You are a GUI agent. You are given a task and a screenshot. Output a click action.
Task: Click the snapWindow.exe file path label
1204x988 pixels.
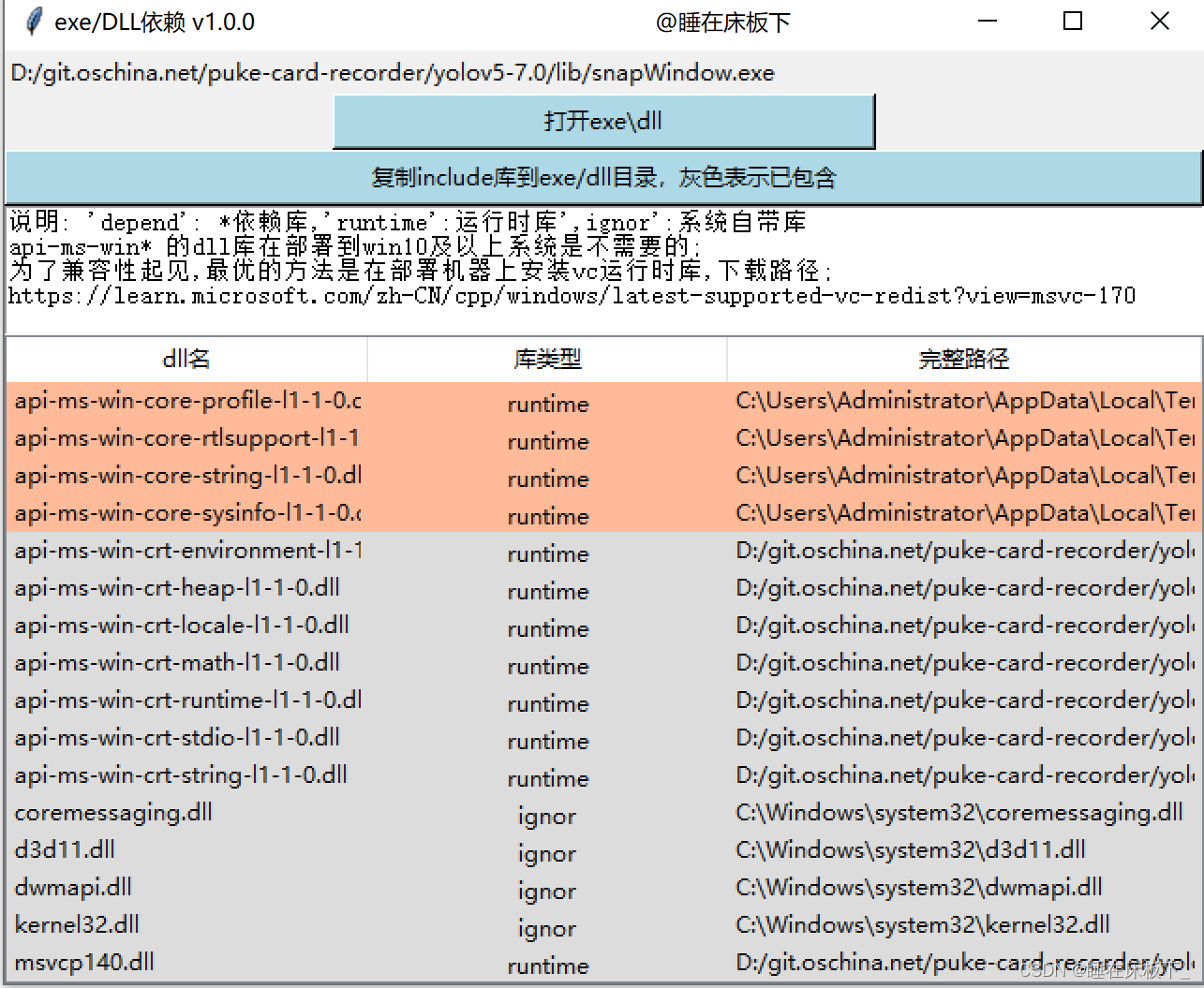point(393,73)
